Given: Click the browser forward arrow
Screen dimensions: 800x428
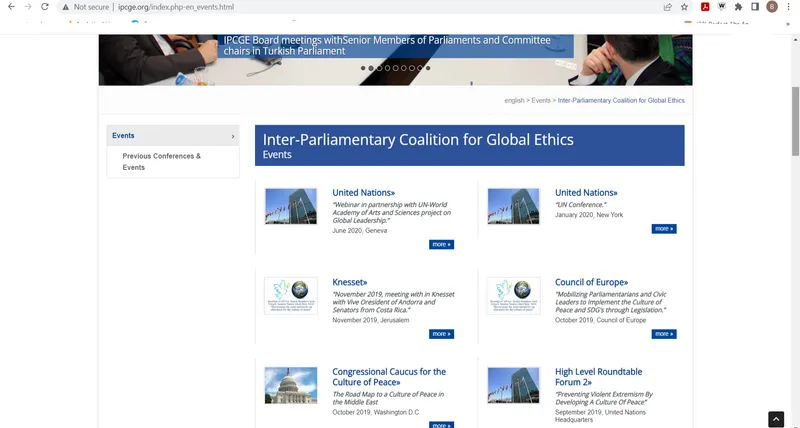Looking at the screenshot, I should coord(28,7).
